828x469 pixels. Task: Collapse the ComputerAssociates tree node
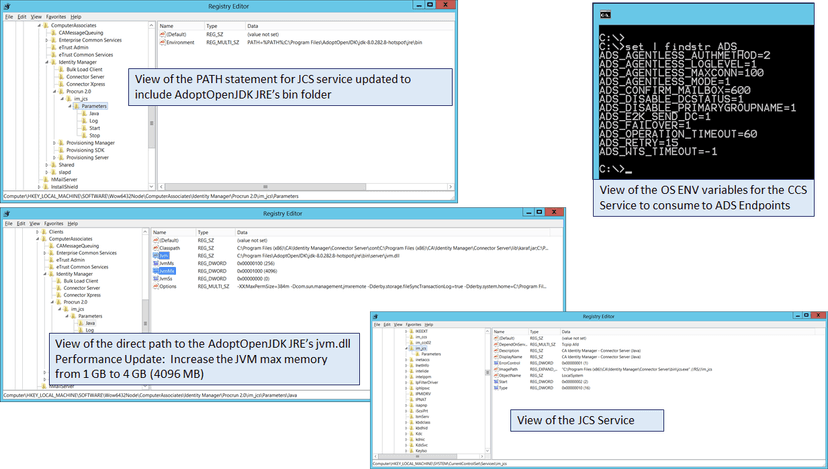pyautogui.click(x=40, y=27)
